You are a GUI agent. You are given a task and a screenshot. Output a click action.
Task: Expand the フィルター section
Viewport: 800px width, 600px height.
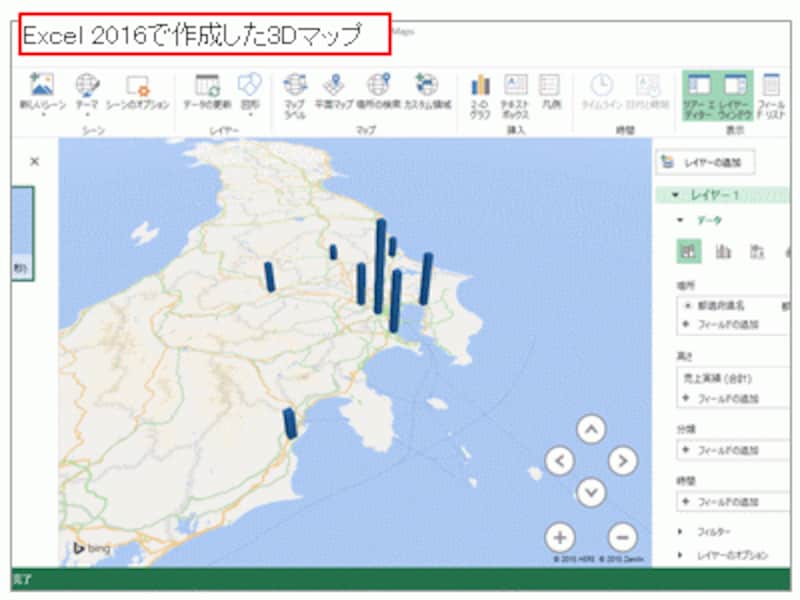click(x=680, y=532)
